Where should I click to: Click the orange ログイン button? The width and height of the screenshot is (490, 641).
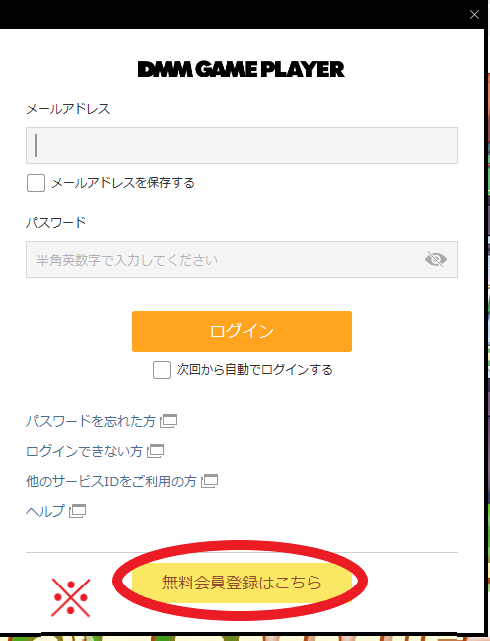(x=242, y=332)
